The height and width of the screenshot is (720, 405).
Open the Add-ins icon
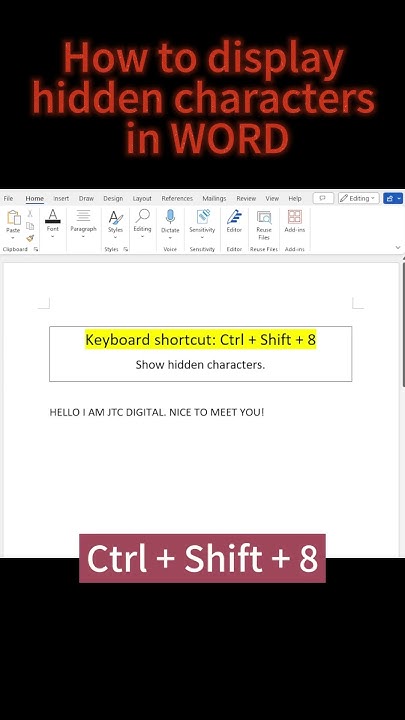(x=294, y=217)
